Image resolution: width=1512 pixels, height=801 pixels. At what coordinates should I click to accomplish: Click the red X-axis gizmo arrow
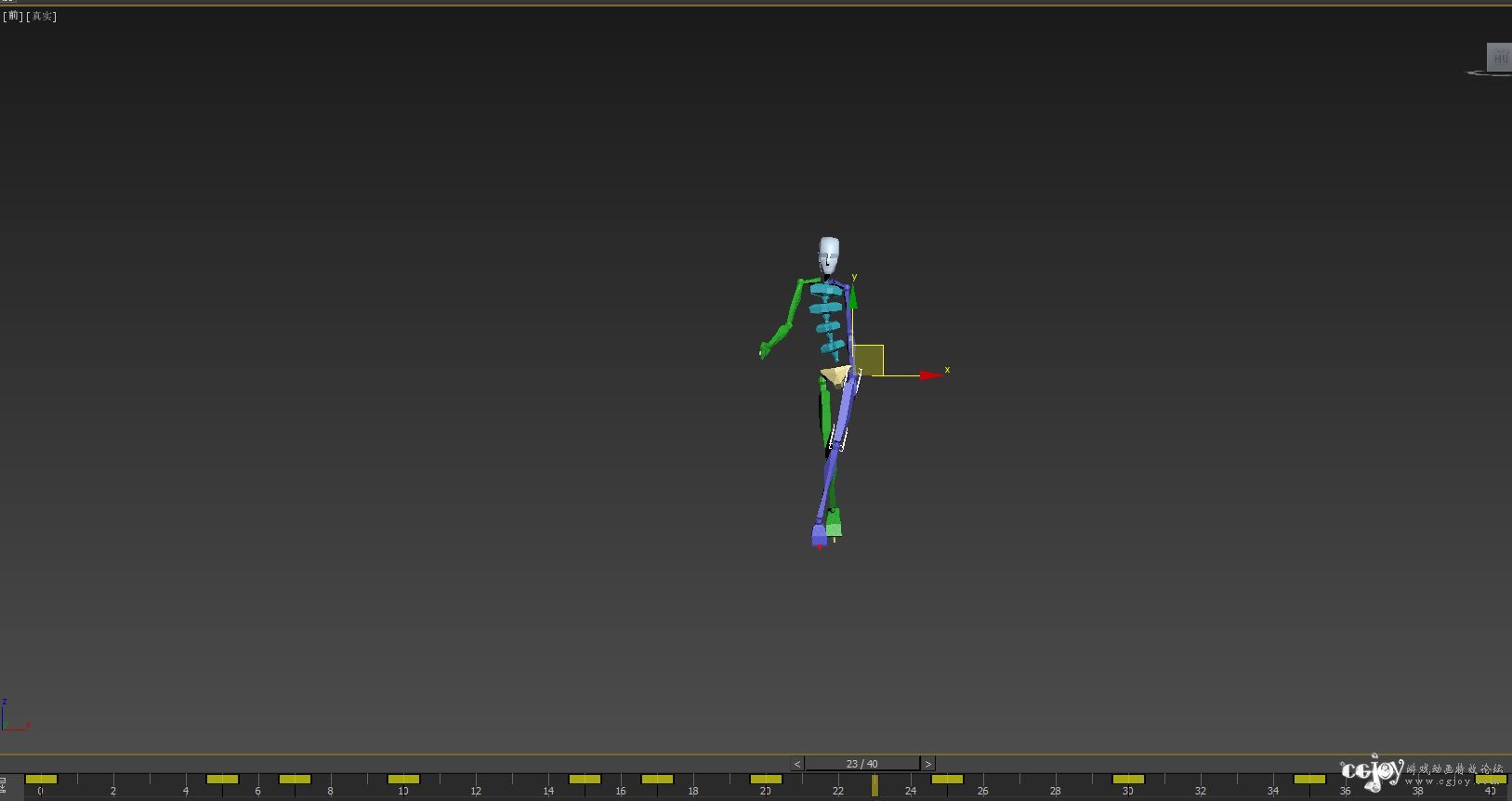pyautogui.click(x=930, y=375)
